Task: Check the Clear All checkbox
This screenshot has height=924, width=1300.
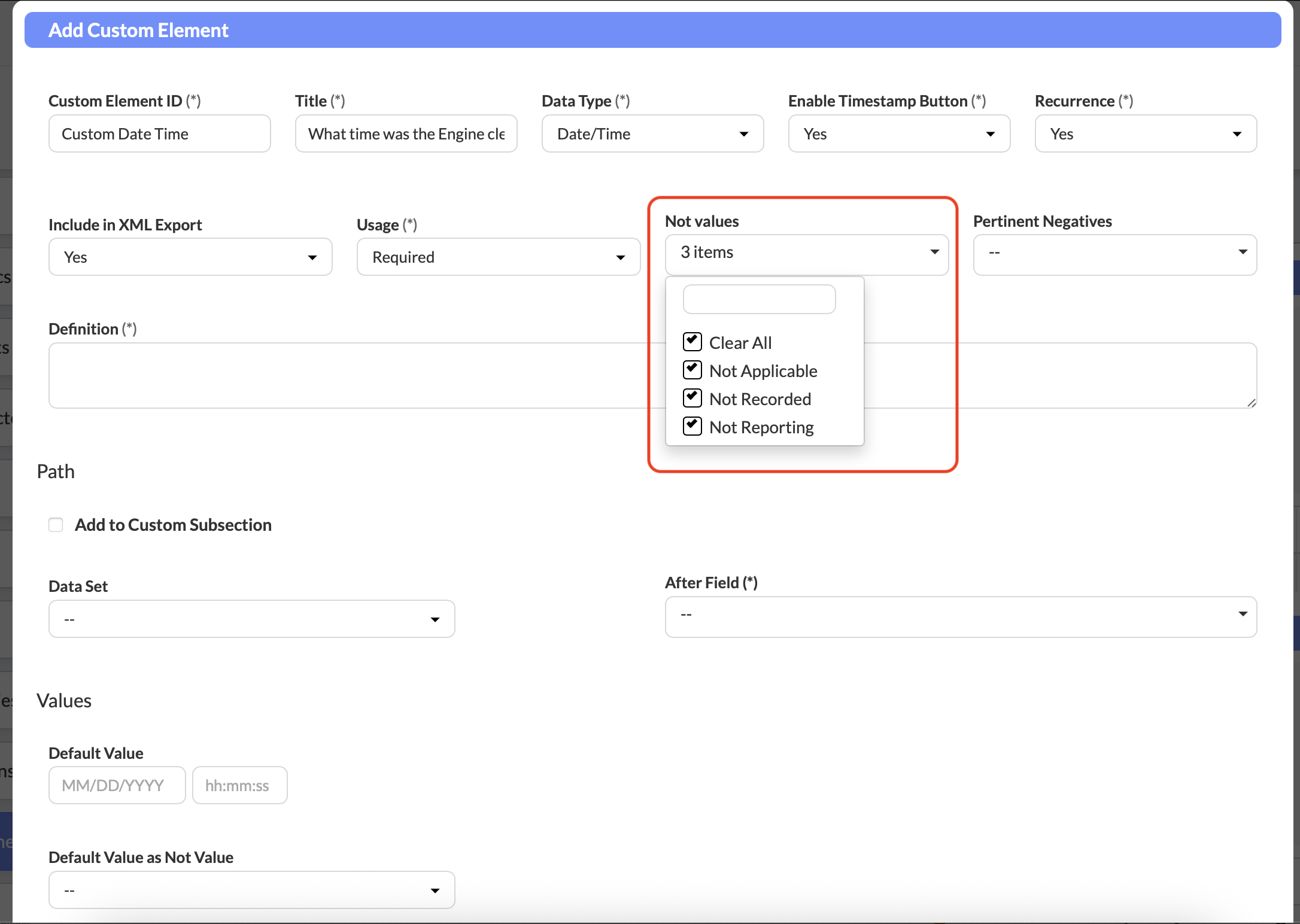Action: pos(692,342)
